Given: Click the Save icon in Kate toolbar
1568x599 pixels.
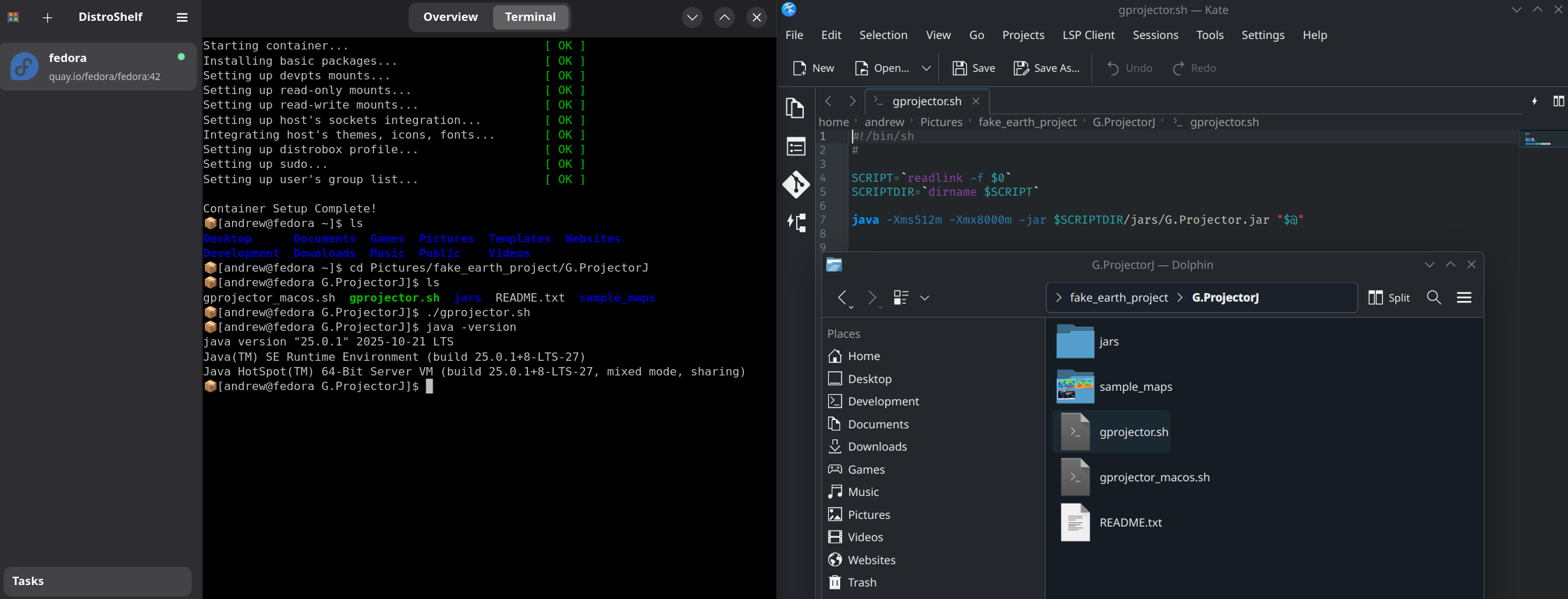Looking at the screenshot, I should pos(960,68).
